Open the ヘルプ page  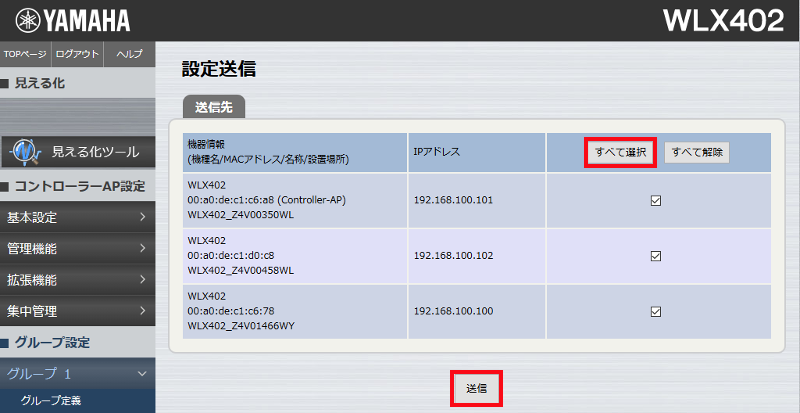[x=129, y=54]
